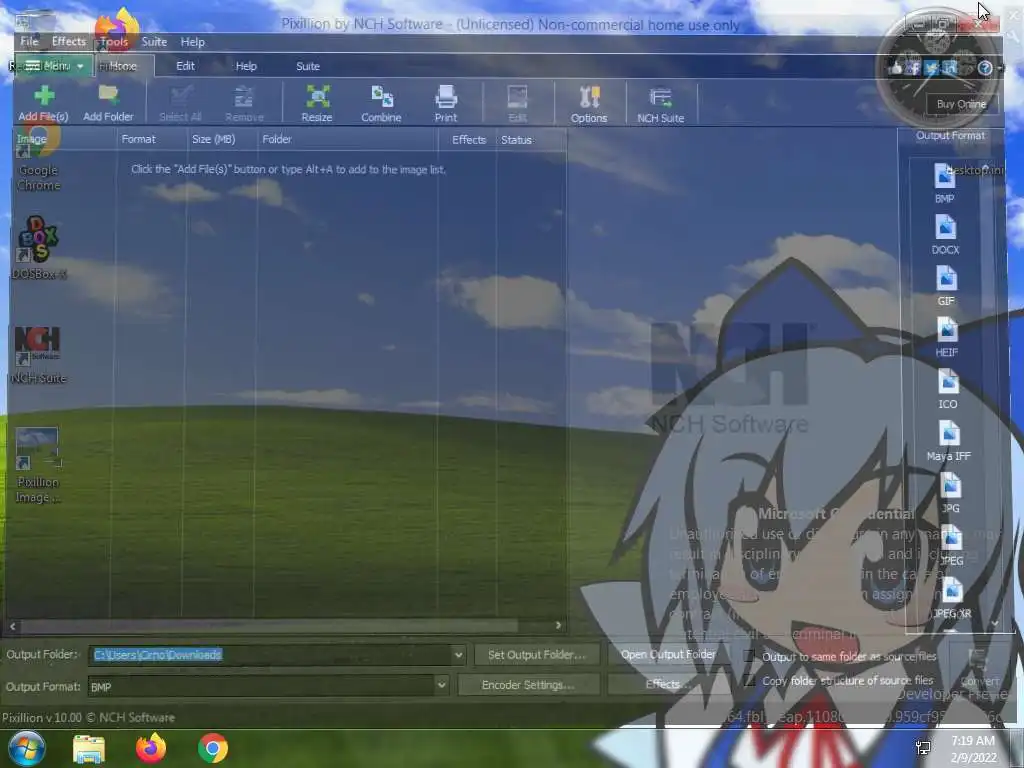The height and width of the screenshot is (768, 1024).
Task: Click the Add File(s) green plus icon
Action: coord(44,96)
